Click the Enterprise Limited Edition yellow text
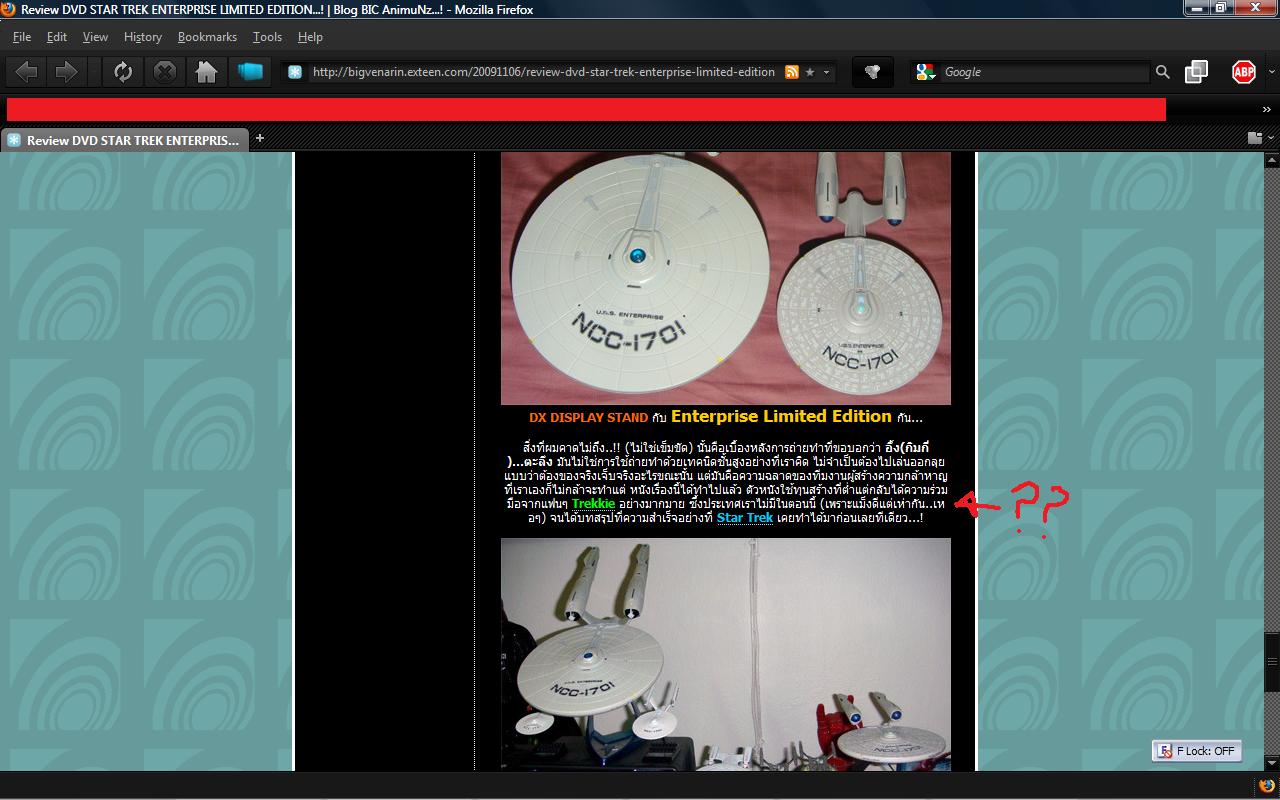The image size is (1280, 800). pos(781,416)
